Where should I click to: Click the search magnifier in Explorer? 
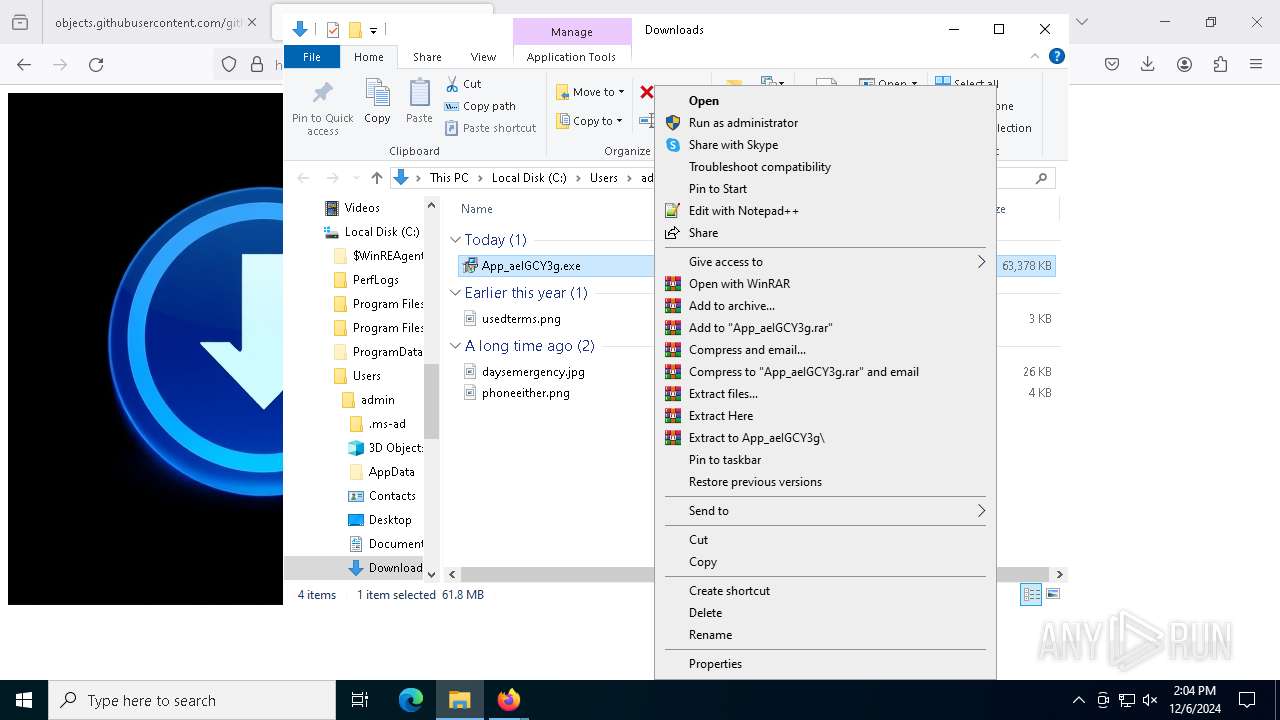coord(1041,178)
